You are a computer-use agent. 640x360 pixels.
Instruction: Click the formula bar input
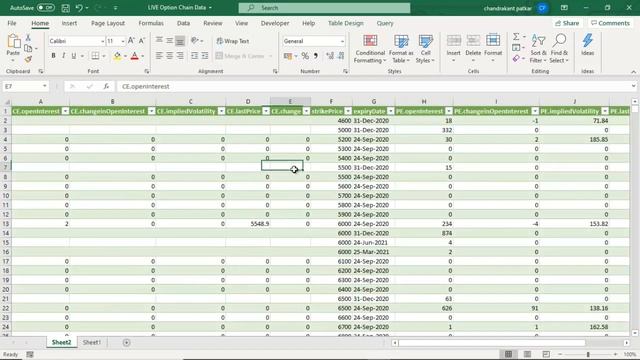coord(373,86)
